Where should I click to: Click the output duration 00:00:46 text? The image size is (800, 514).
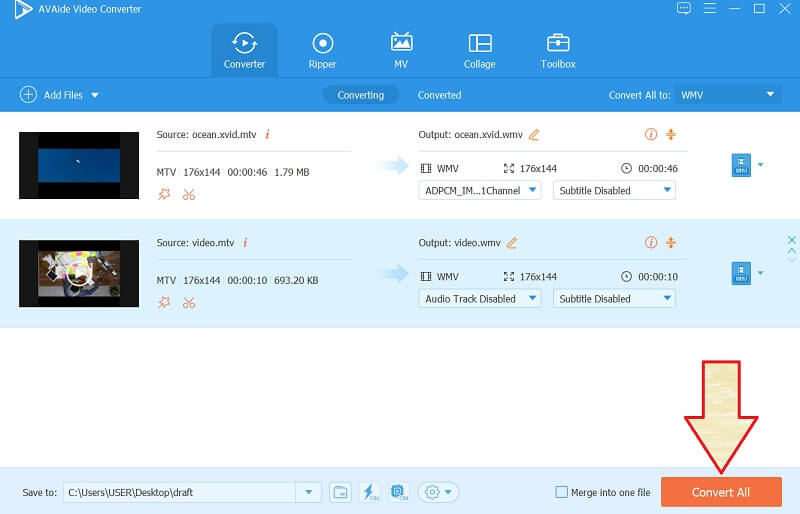(x=658, y=168)
